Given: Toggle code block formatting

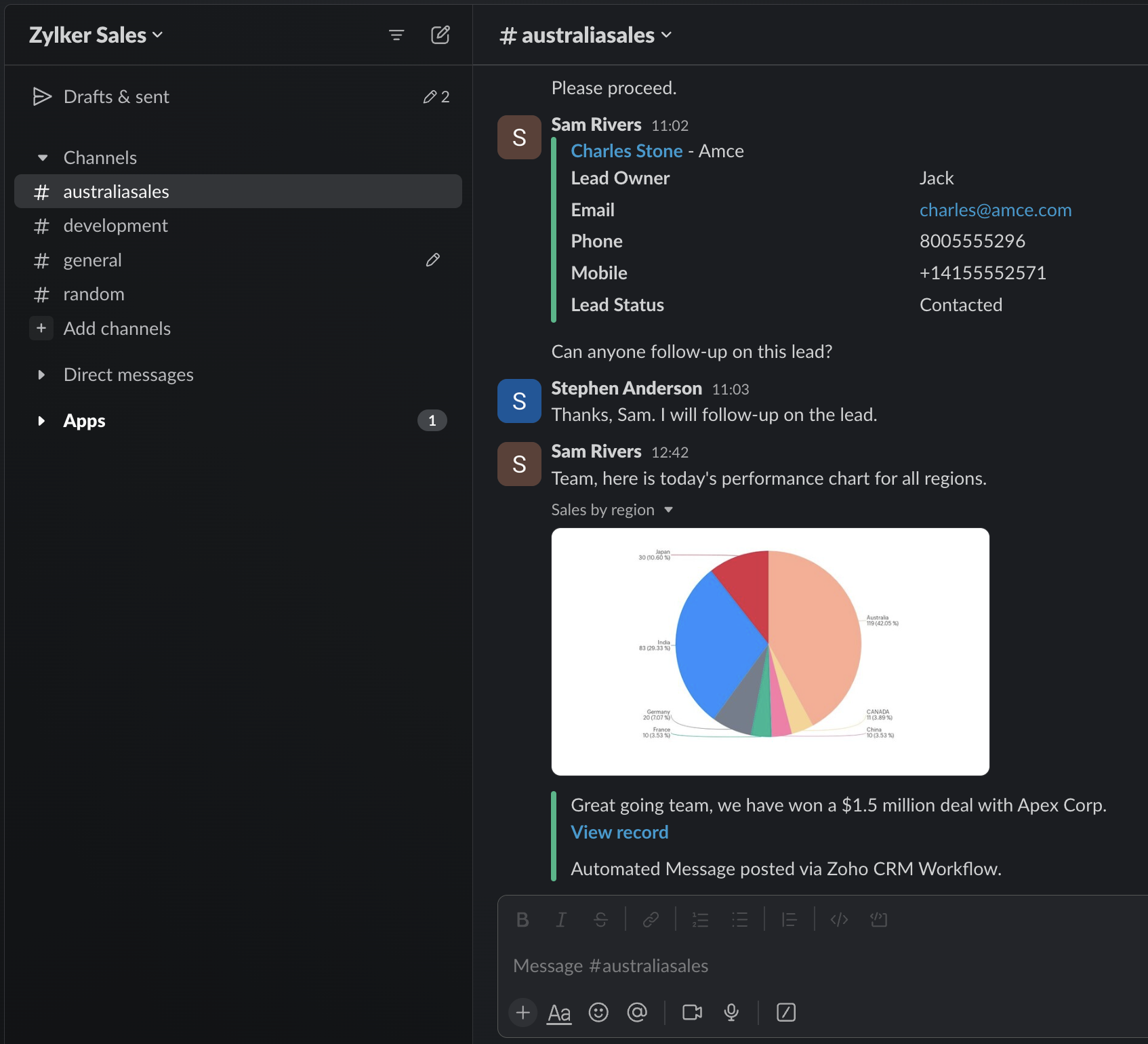Looking at the screenshot, I should (878, 919).
